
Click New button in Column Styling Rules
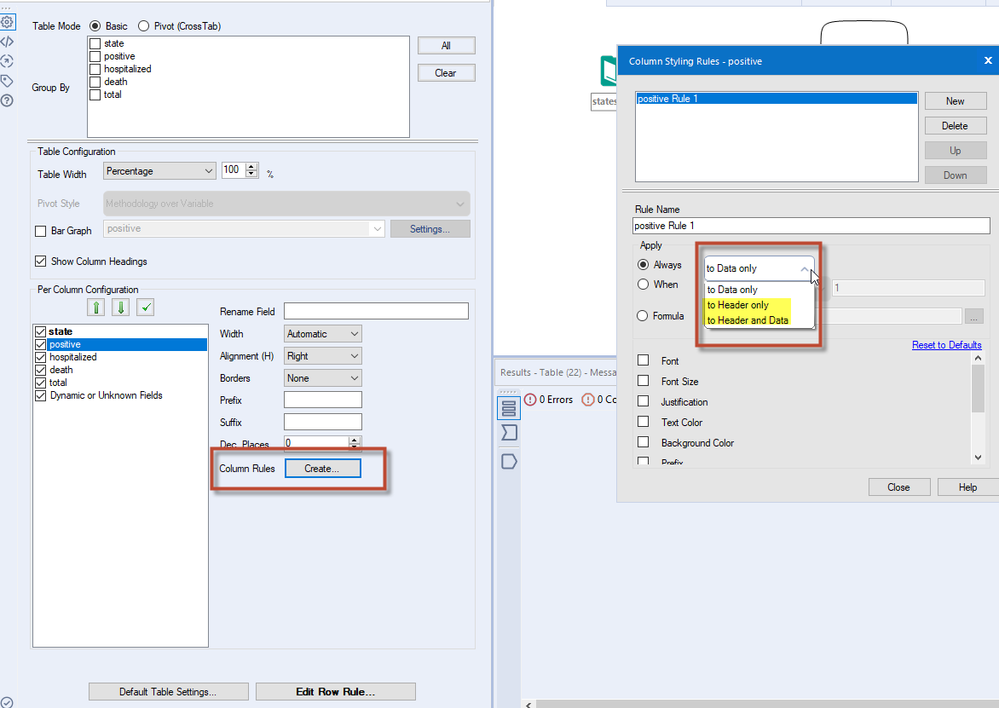coord(955,101)
